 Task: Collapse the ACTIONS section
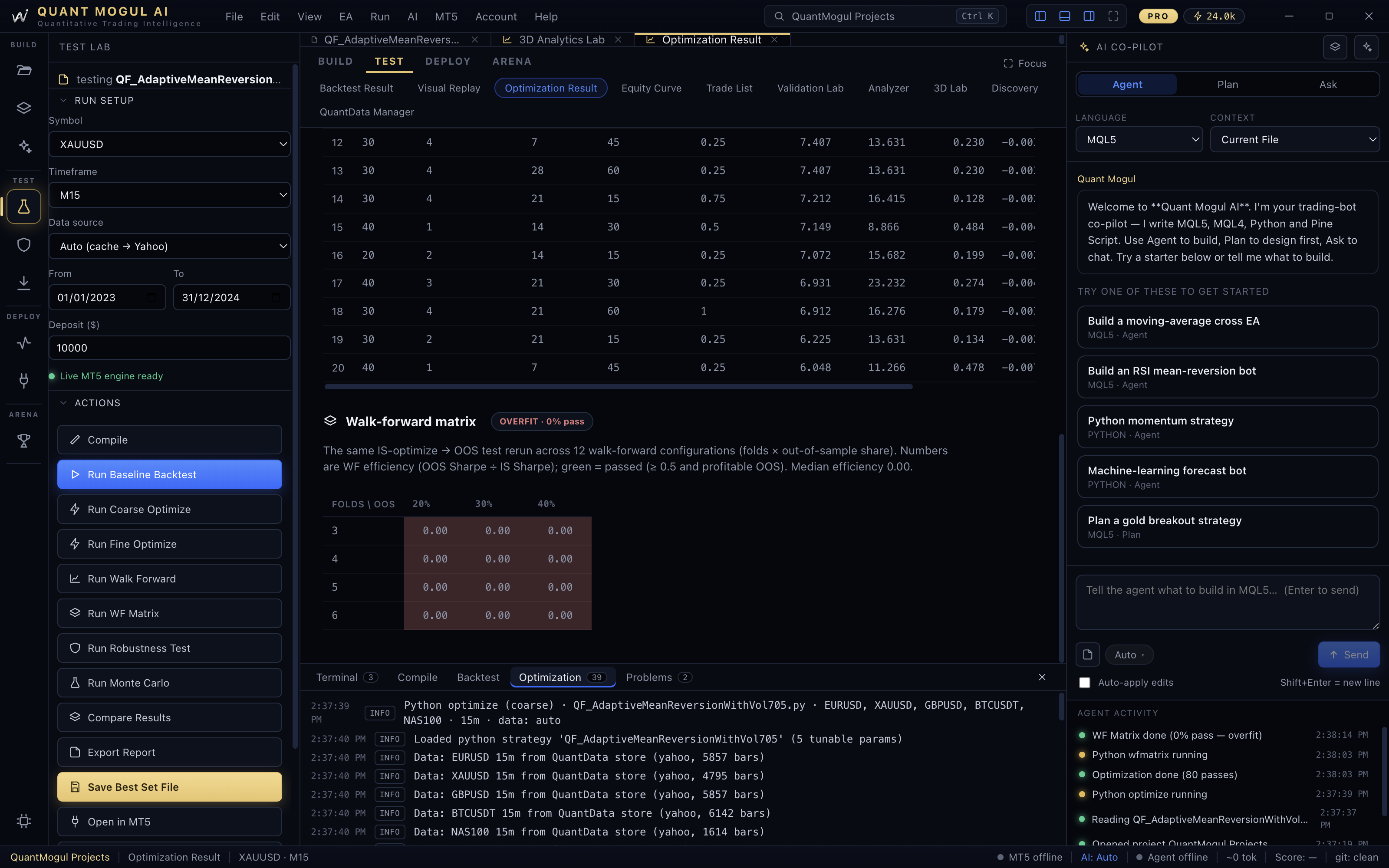[91, 403]
